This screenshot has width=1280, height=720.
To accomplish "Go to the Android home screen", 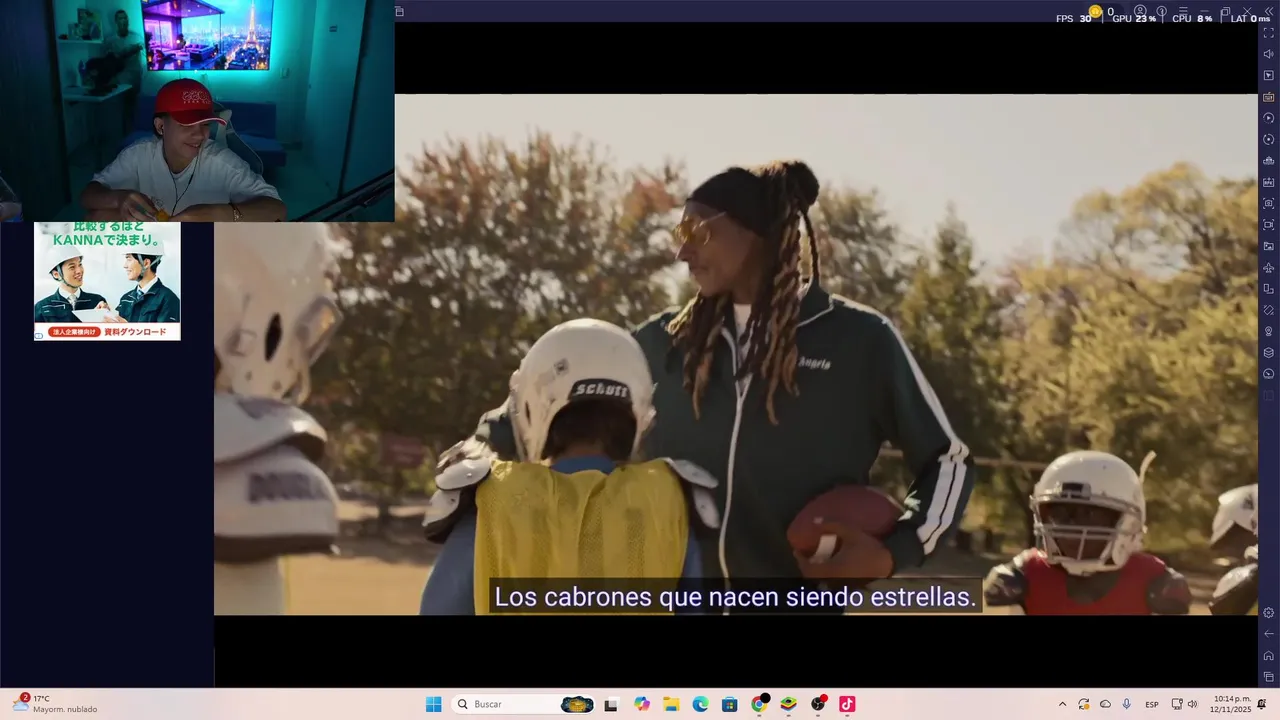I will [x=1269, y=656].
